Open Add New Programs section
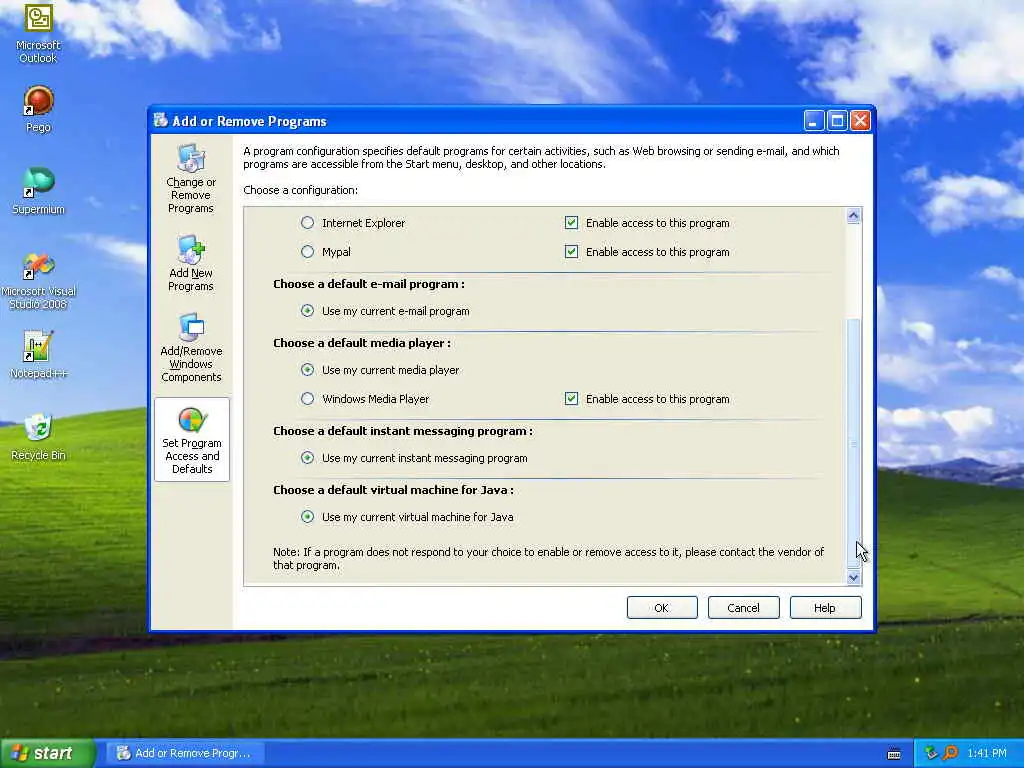Screen dimensions: 1024x768 191,263
